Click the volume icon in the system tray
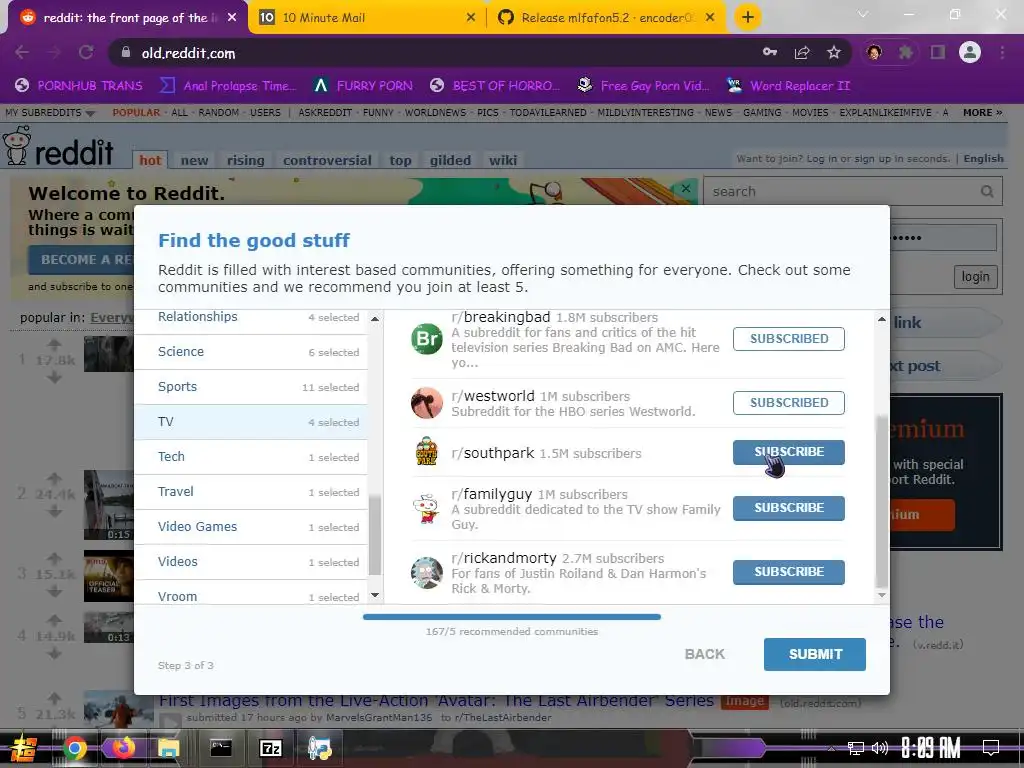The width and height of the screenshot is (1024, 768). (x=880, y=748)
